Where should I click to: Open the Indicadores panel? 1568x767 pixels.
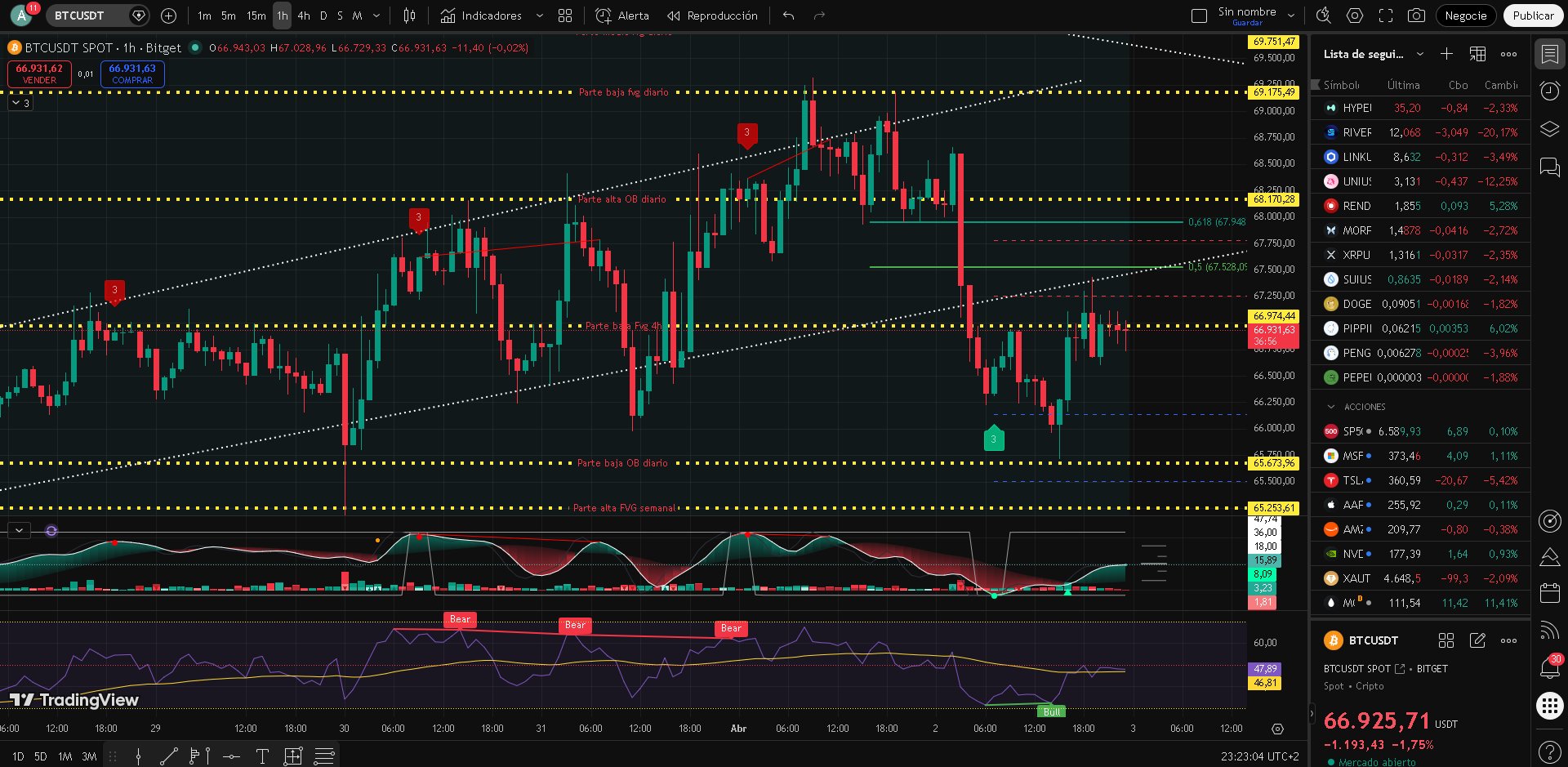click(481, 16)
